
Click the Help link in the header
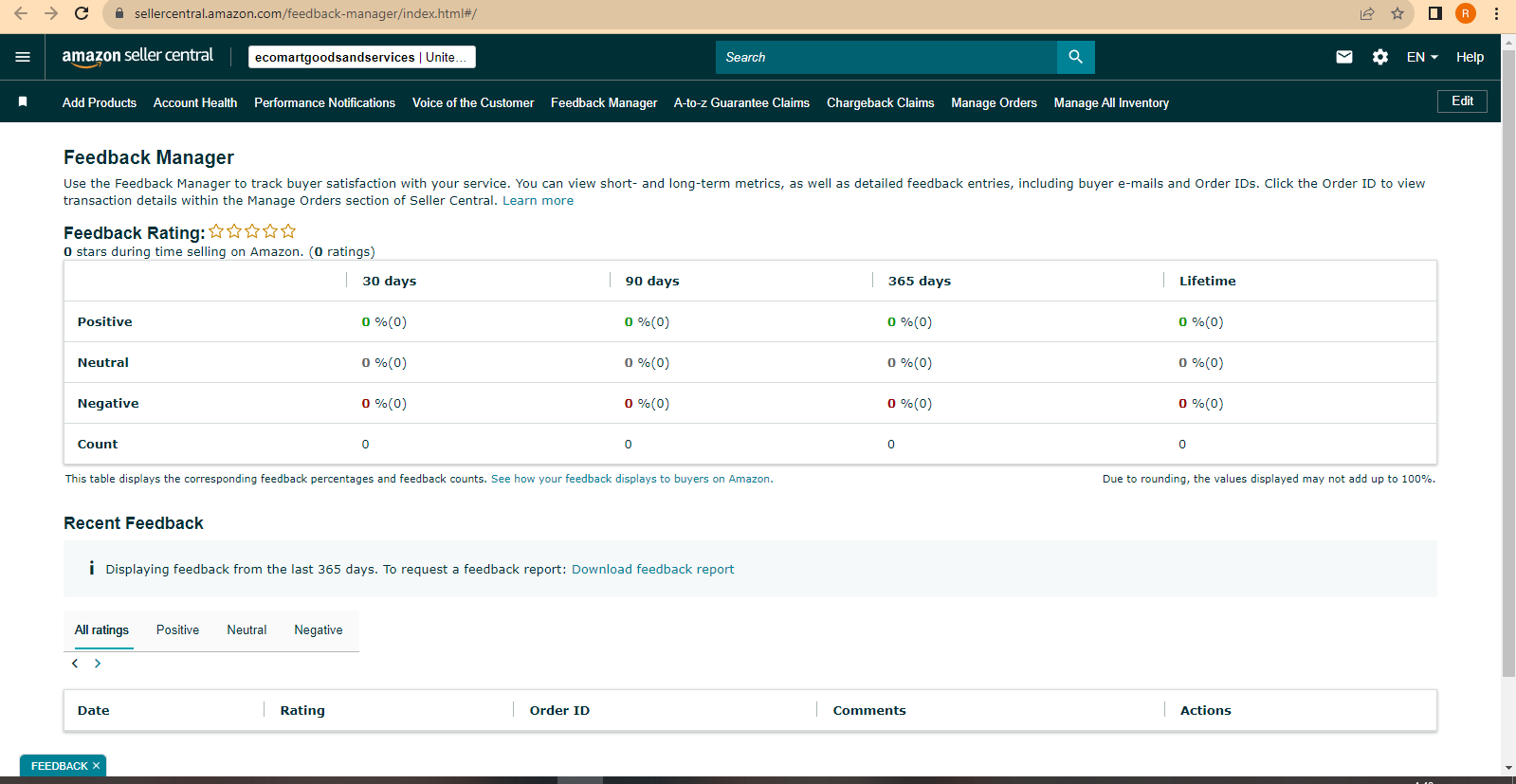1470,57
